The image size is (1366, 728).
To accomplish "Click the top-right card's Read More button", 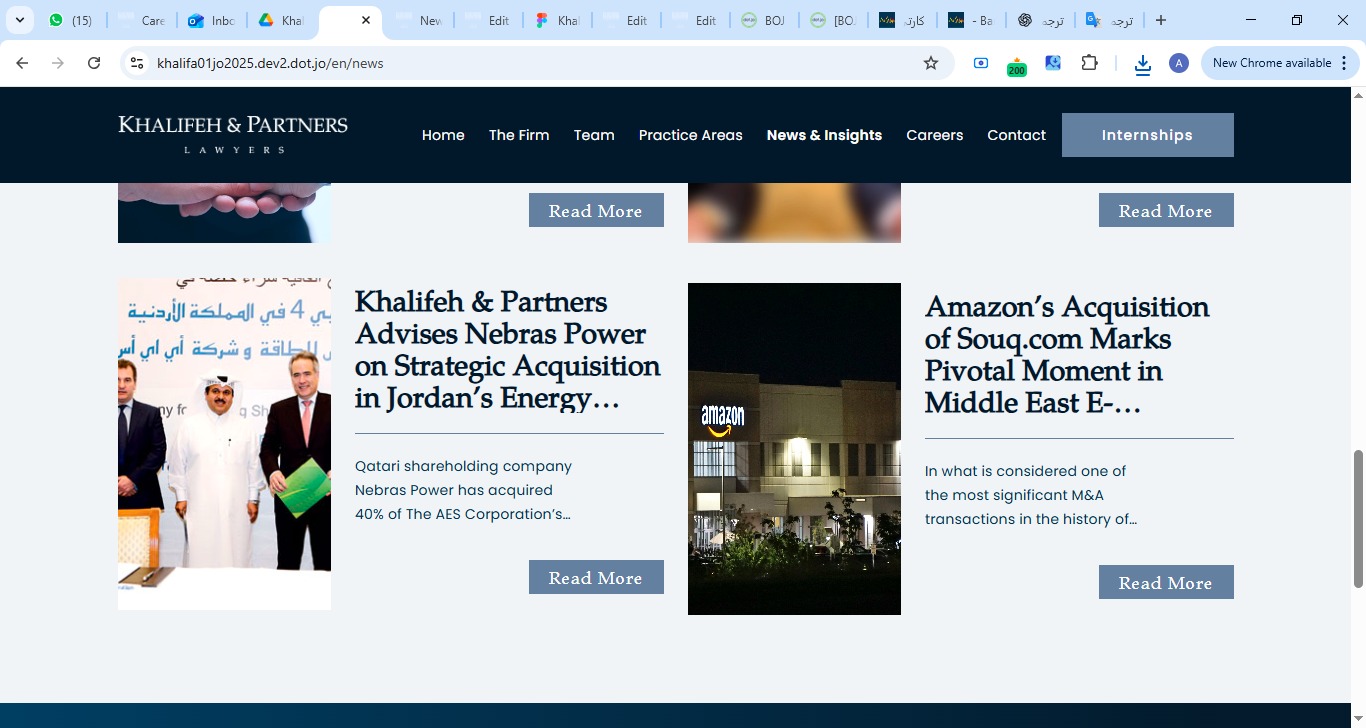I will pos(1166,210).
